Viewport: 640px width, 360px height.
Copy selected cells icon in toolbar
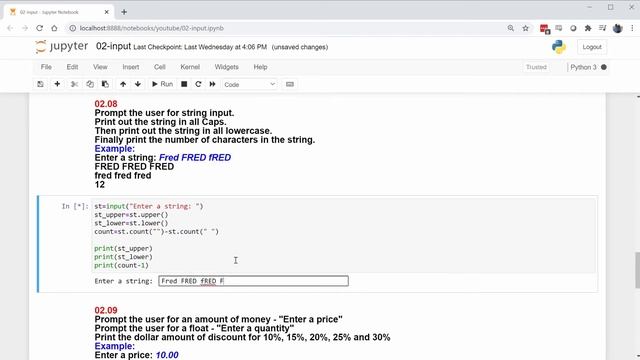coord(90,84)
